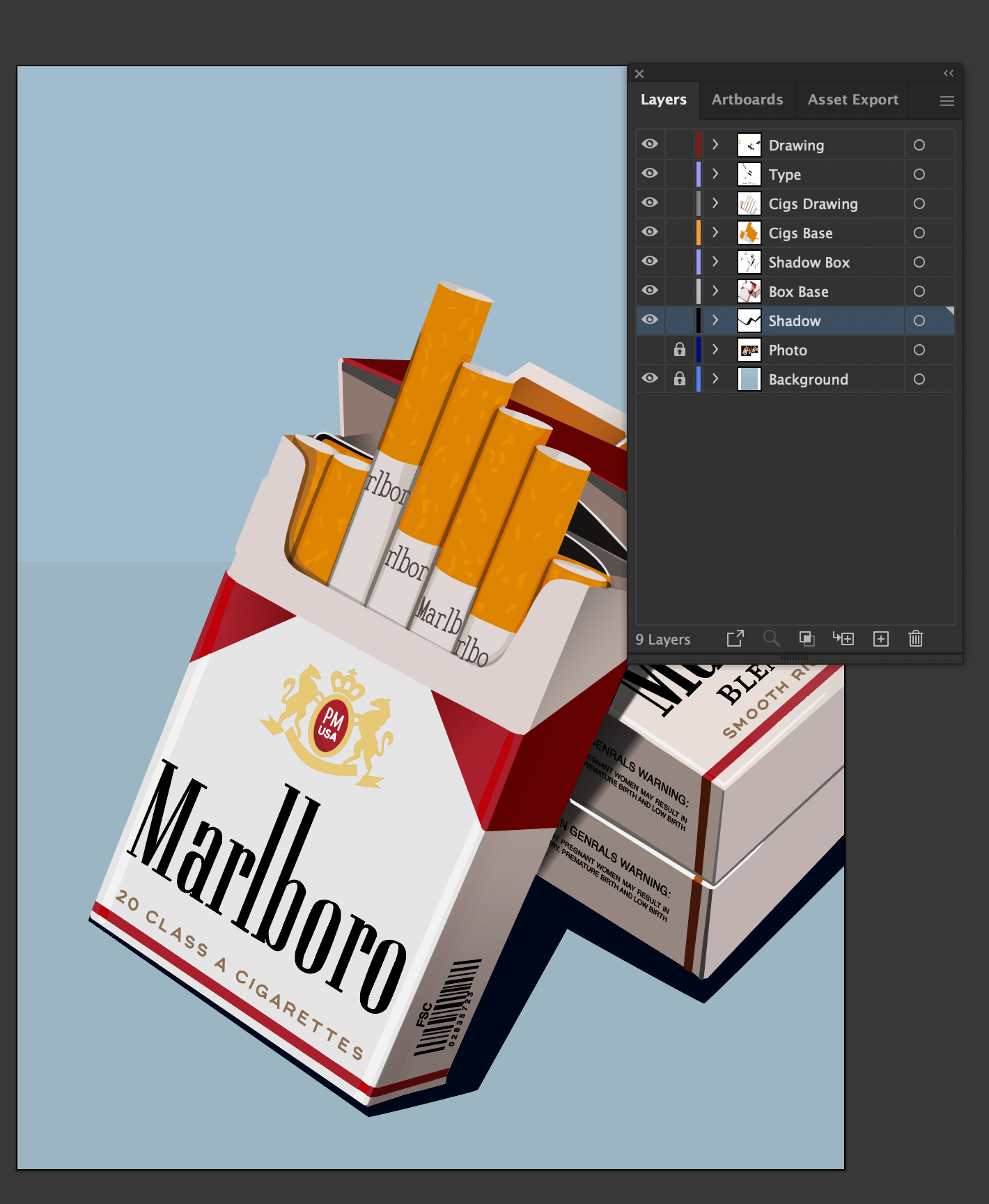This screenshot has width=989, height=1204.
Task: Hide the Cigs Drawing layer
Action: [650, 203]
